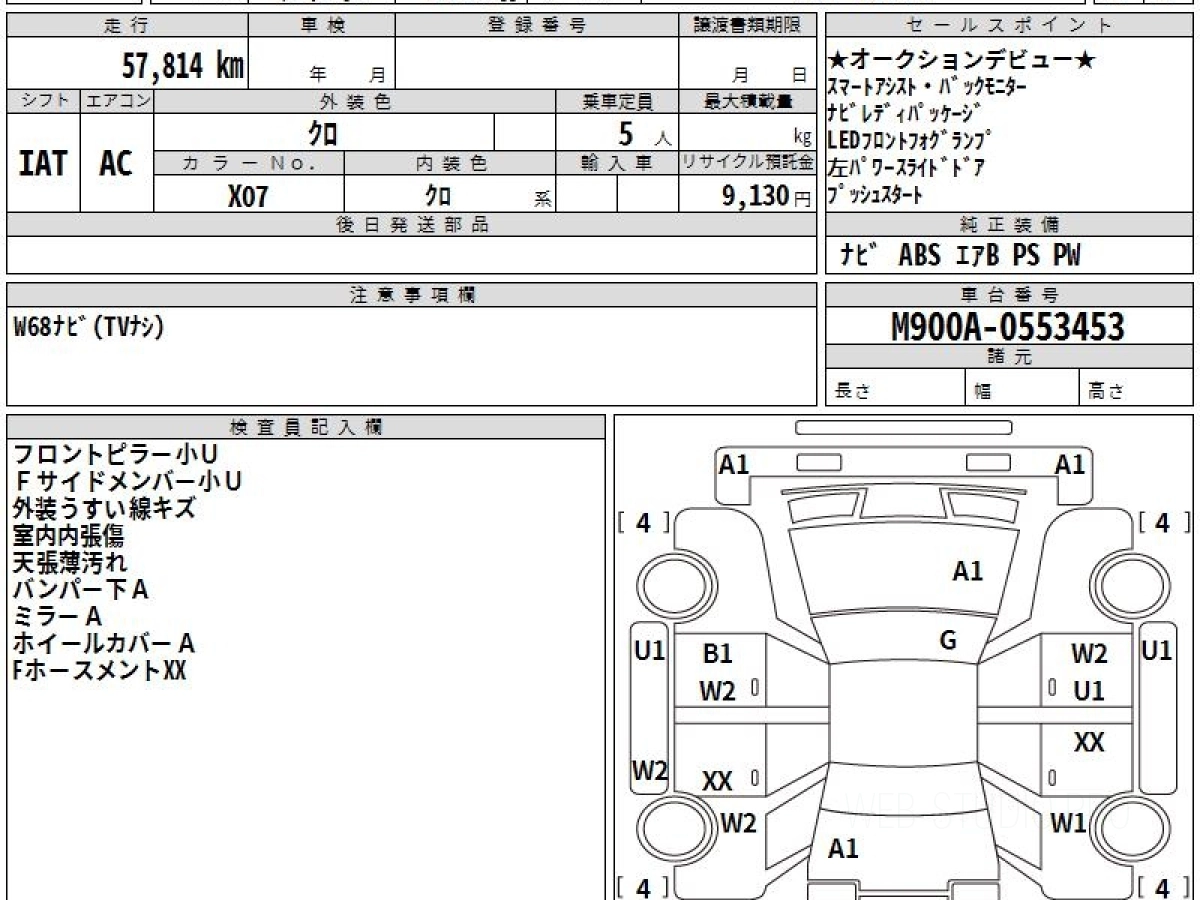Click the G mark on the windshield
Image resolution: width=1200 pixels, height=900 pixels.
[948, 641]
